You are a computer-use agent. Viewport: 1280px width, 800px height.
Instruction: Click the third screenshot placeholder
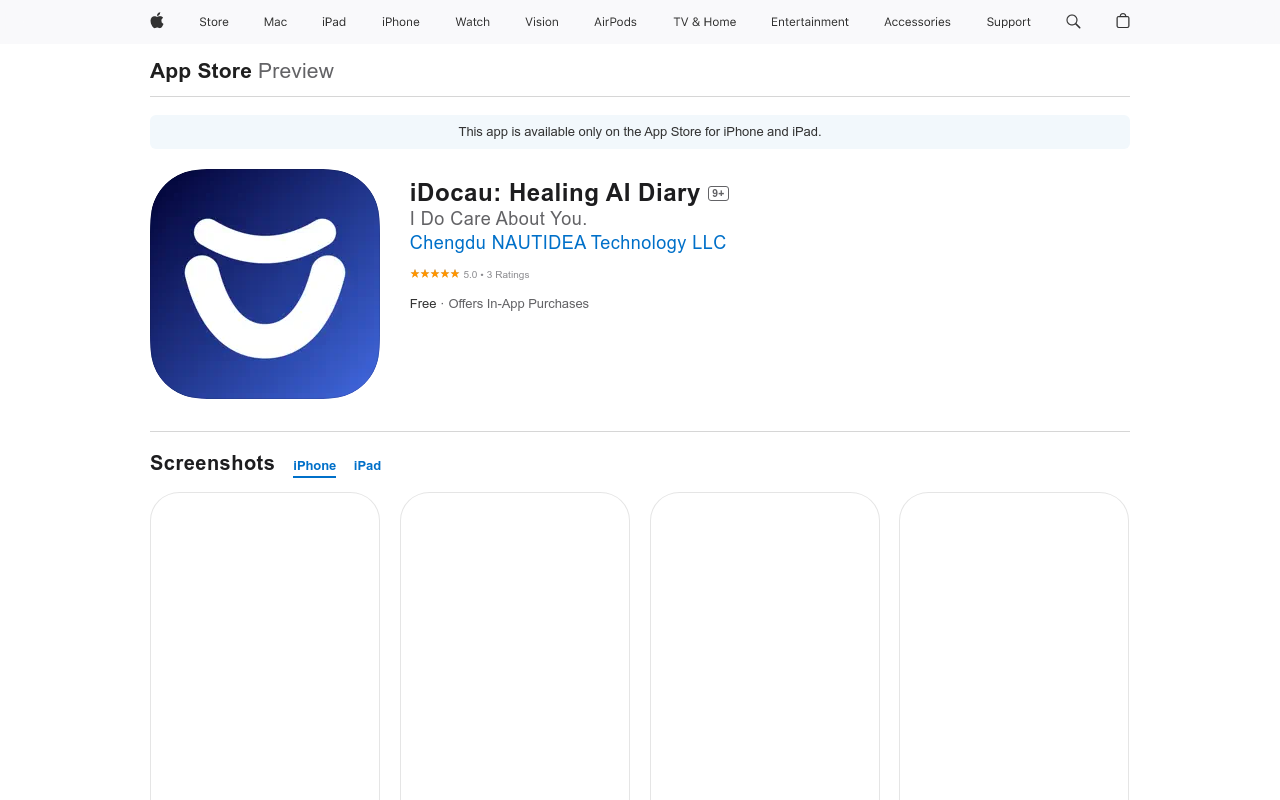(x=765, y=646)
